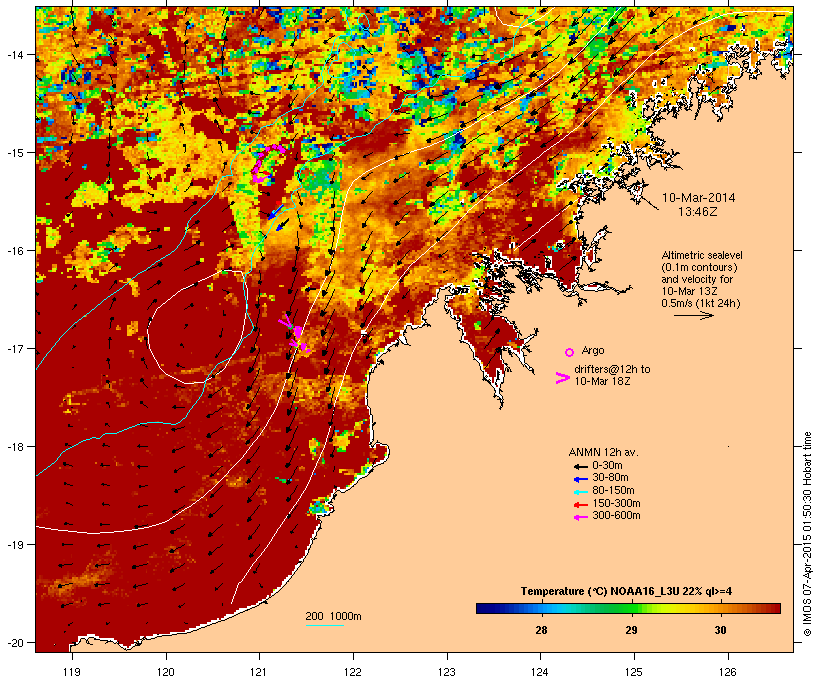
Task: Click the 'Altimetric sealevel' caption
Action: [702, 255]
